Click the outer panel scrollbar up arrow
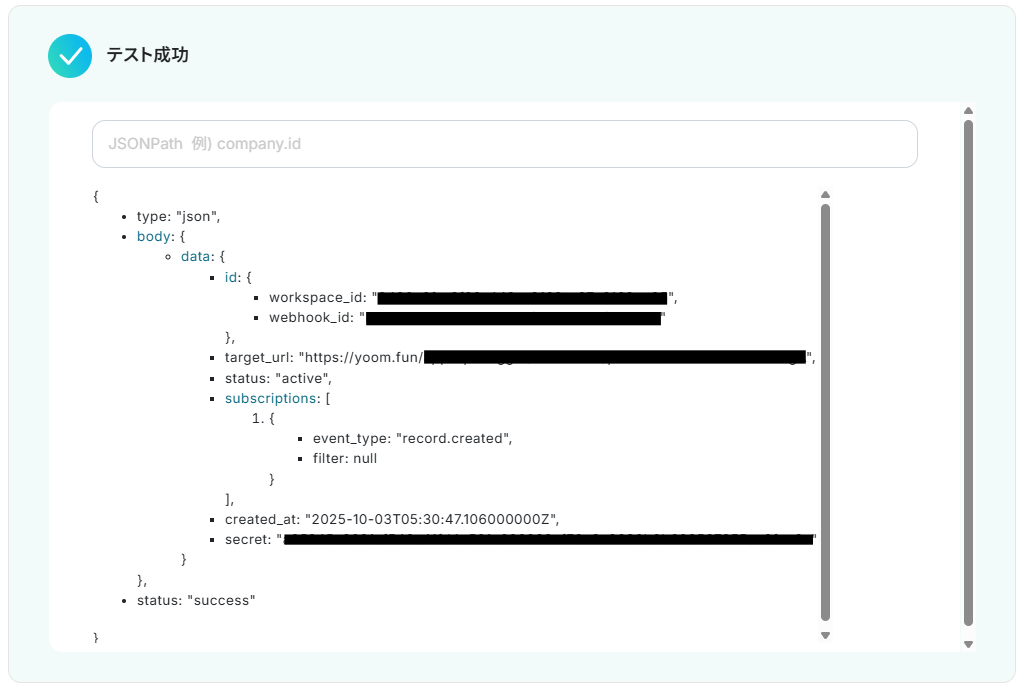This screenshot has height=687, width=1024. [968, 111]
